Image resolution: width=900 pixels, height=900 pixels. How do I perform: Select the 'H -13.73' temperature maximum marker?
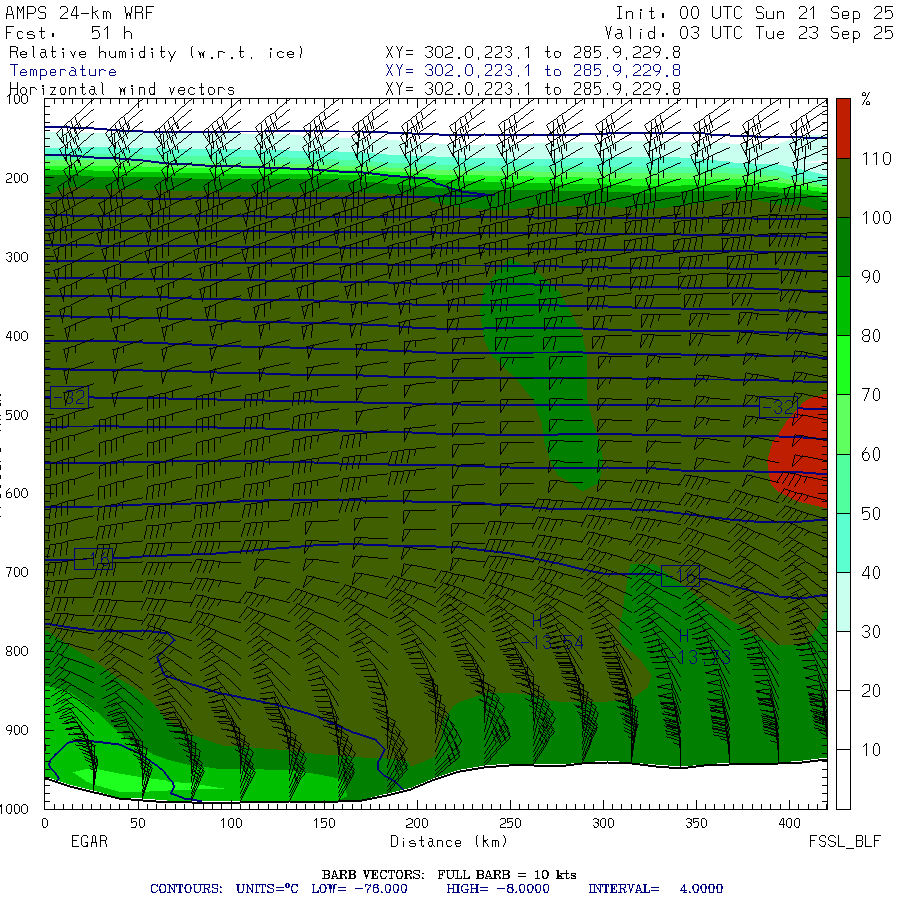(x=698, y=647)
